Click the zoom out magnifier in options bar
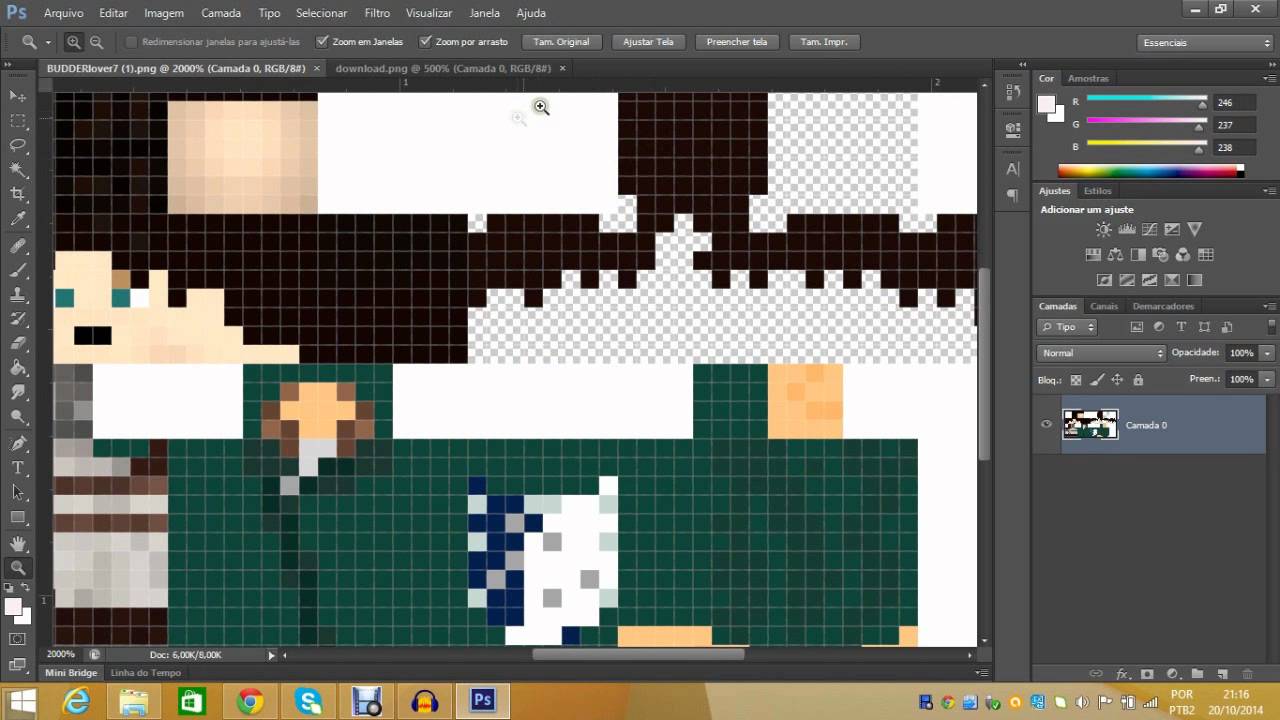This screenshot has height=720, width=1280. click(x=97, y=42)
